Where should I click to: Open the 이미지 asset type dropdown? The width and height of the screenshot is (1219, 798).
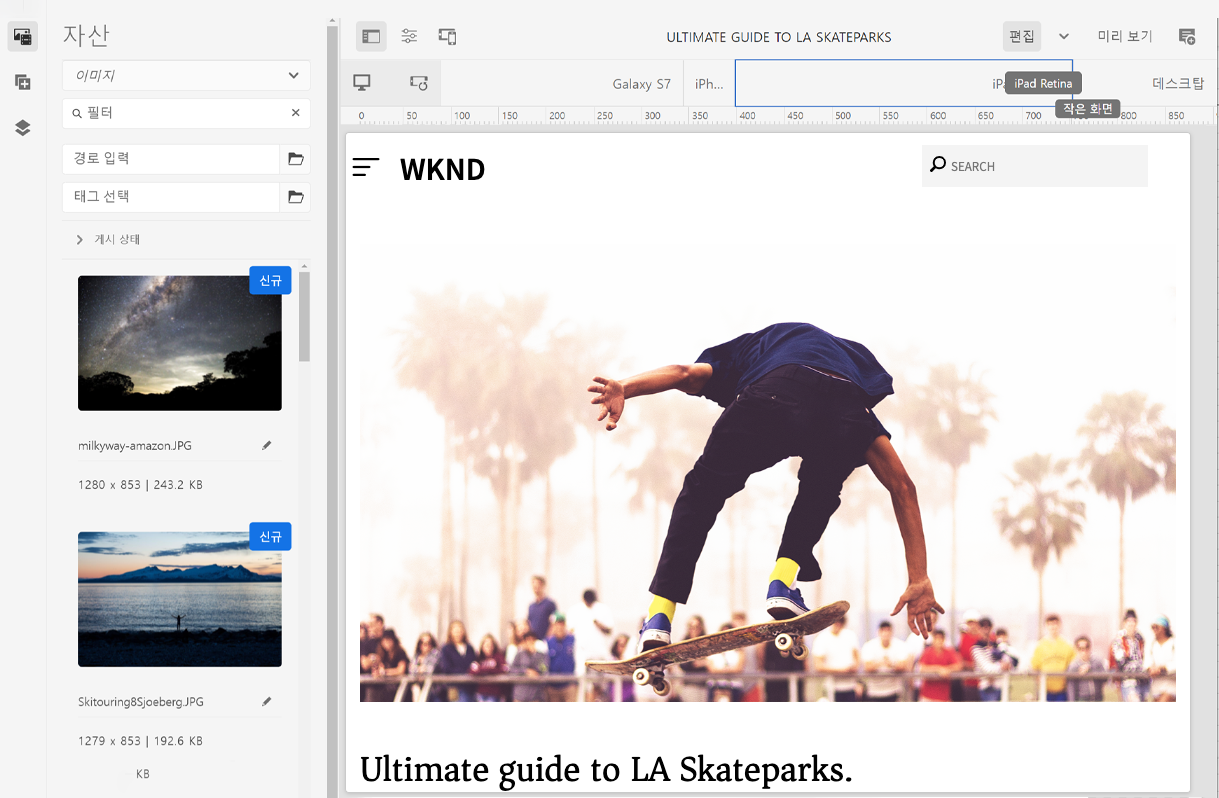coord(186,75)
